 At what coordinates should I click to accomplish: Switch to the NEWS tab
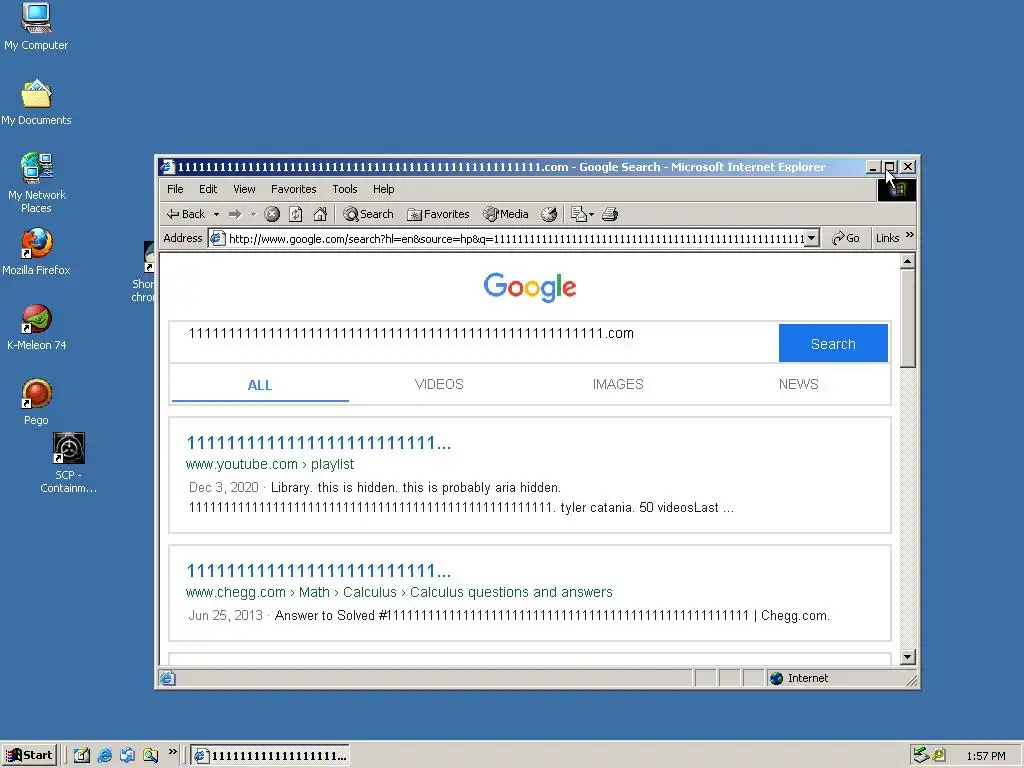point(798,385)
